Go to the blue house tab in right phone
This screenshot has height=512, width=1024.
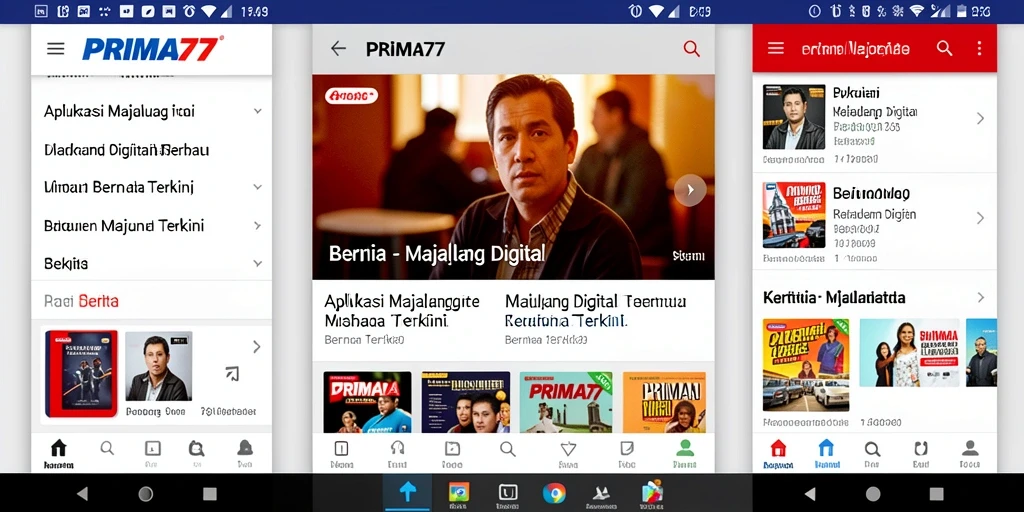click(x=825, y=454)
